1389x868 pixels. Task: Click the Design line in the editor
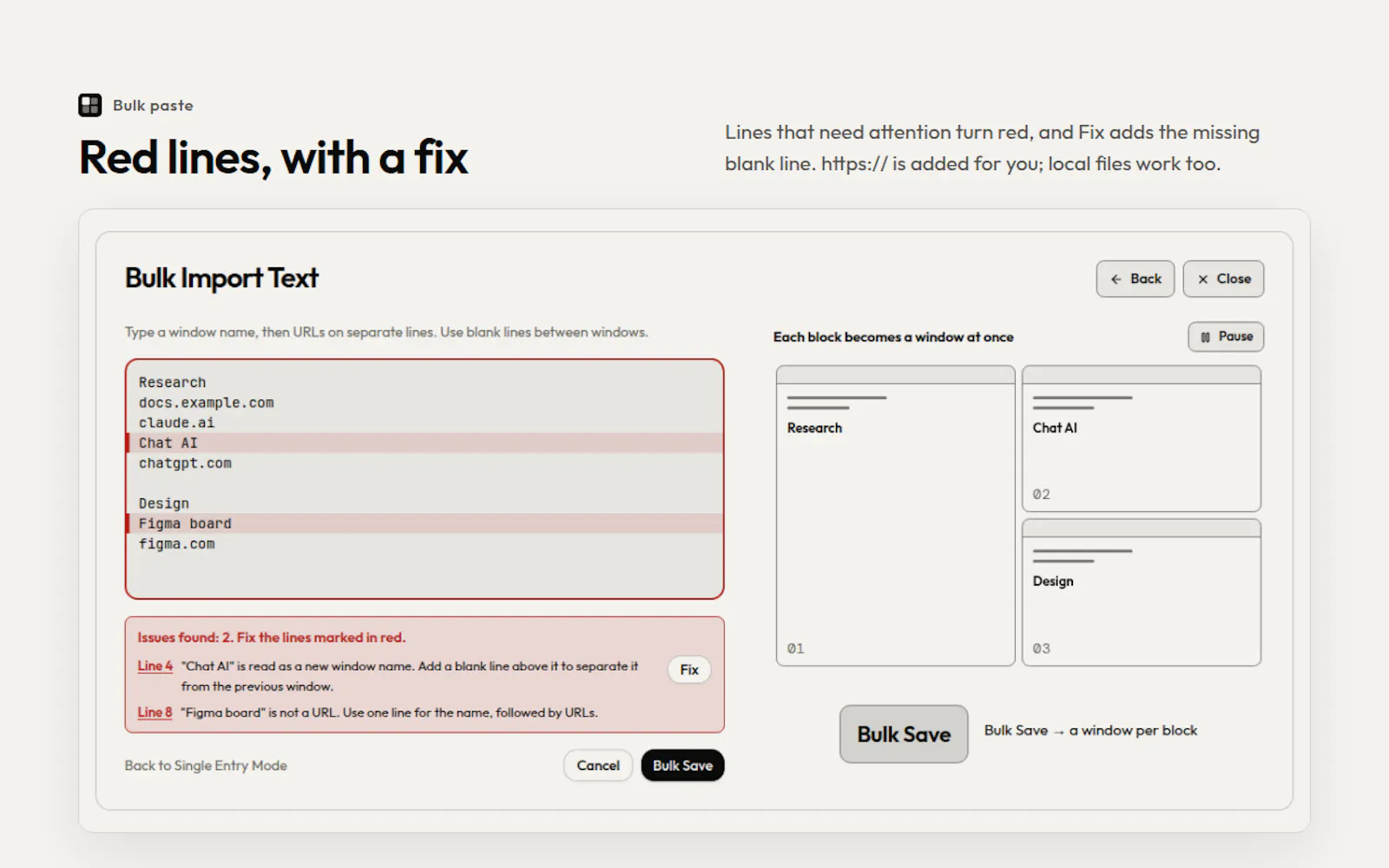[x=163, y=503]
